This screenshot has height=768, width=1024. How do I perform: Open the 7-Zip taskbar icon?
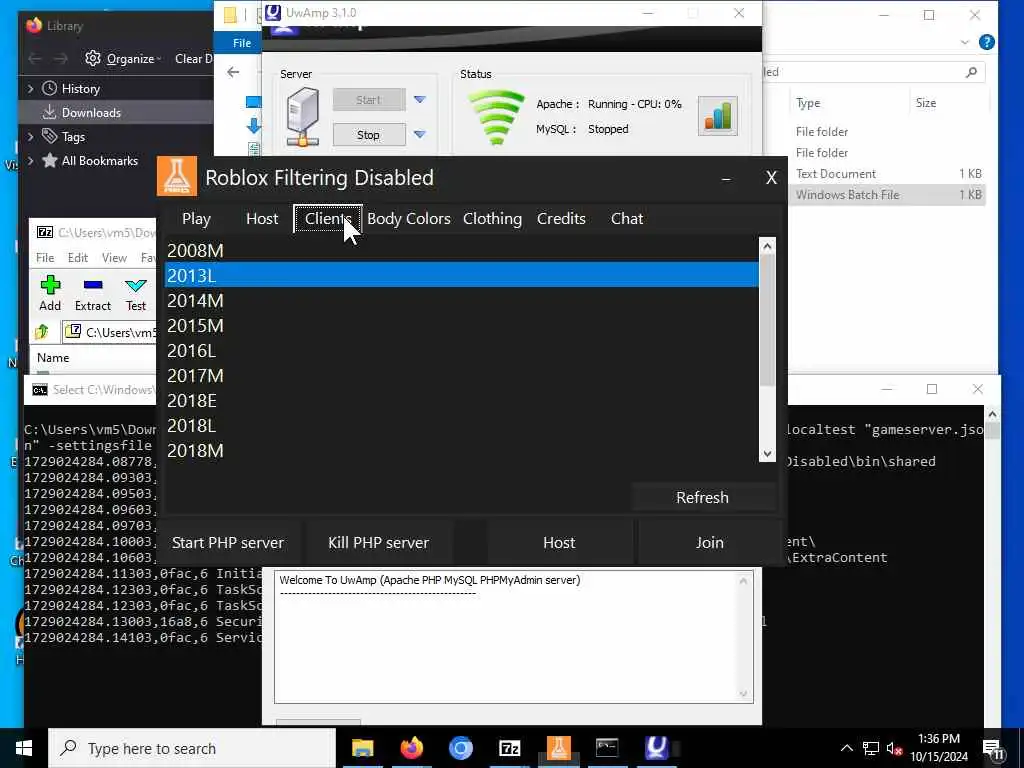click(x=509, y=748)
